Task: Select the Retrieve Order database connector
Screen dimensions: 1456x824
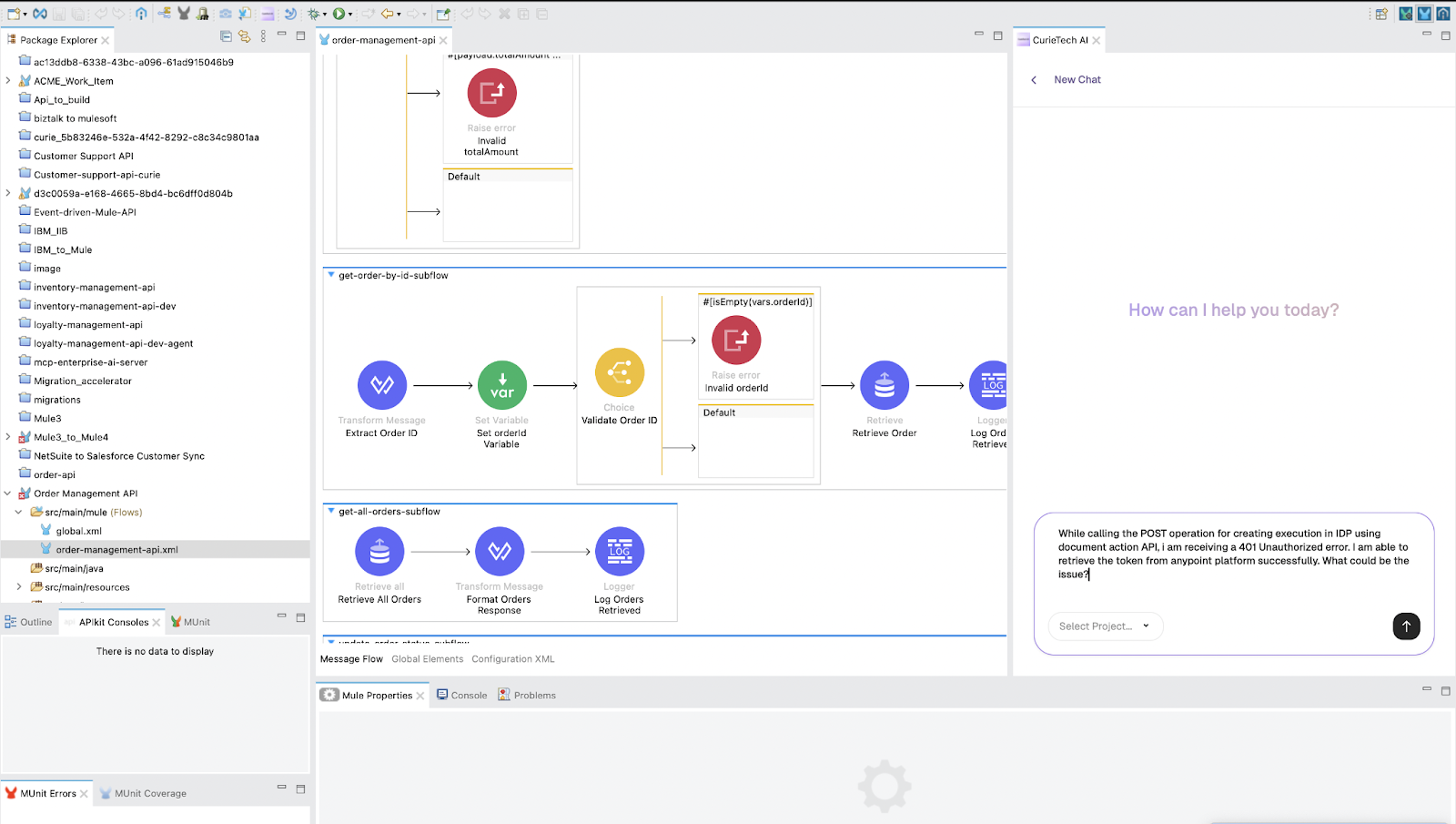Action: [x=883, y=384]
